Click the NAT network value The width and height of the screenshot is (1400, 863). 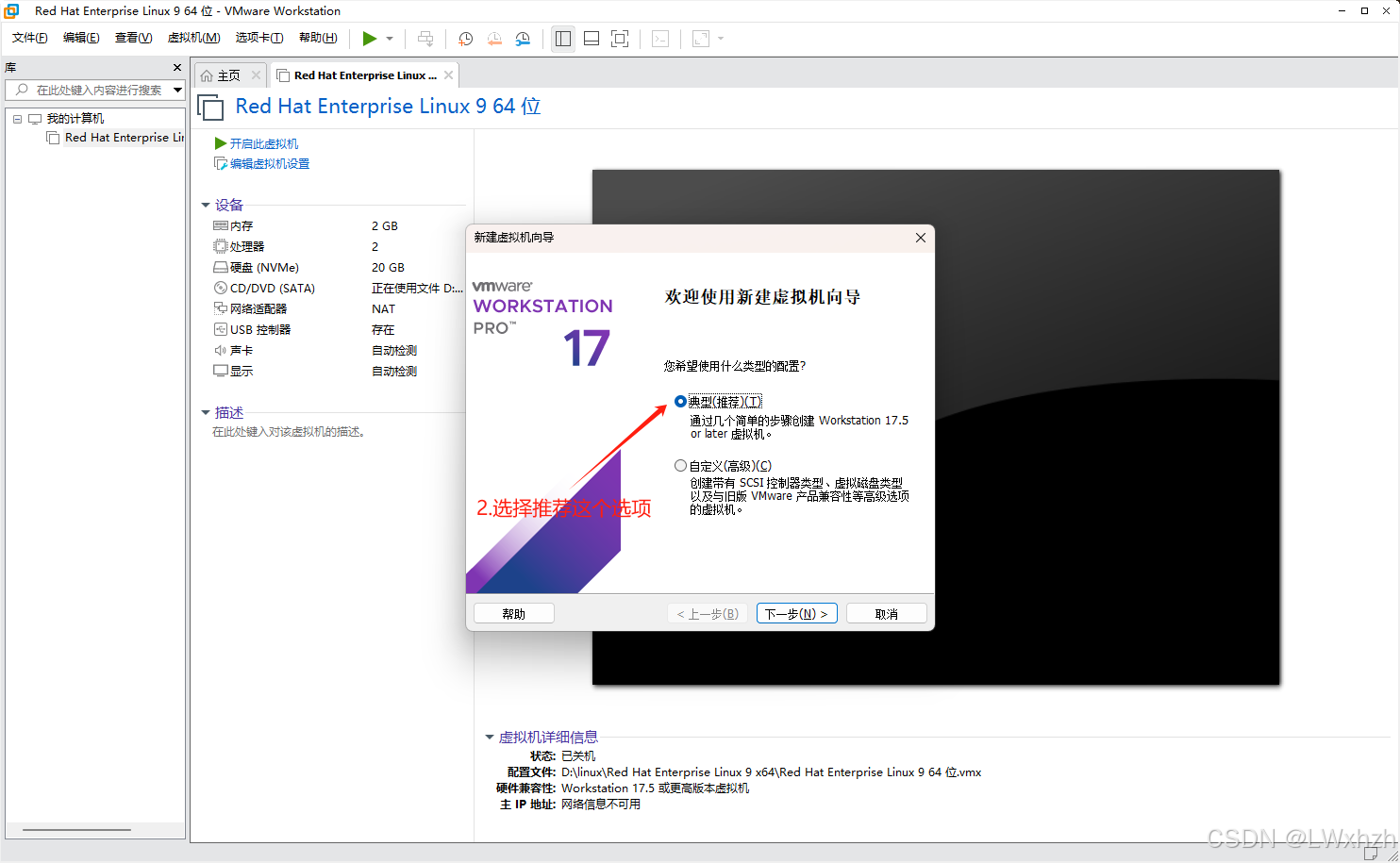coord(383,309)
